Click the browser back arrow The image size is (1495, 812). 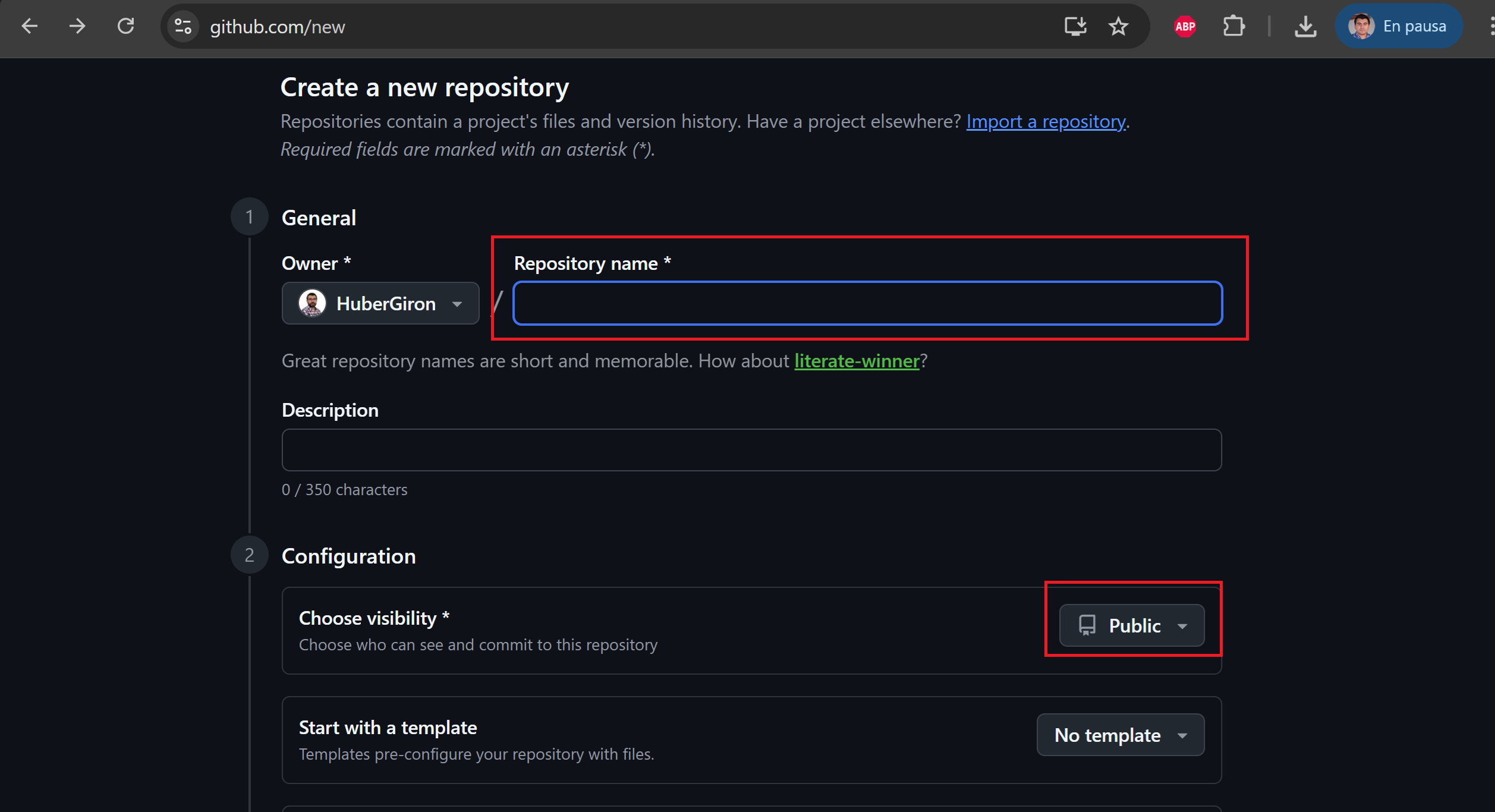pos(29,26)
